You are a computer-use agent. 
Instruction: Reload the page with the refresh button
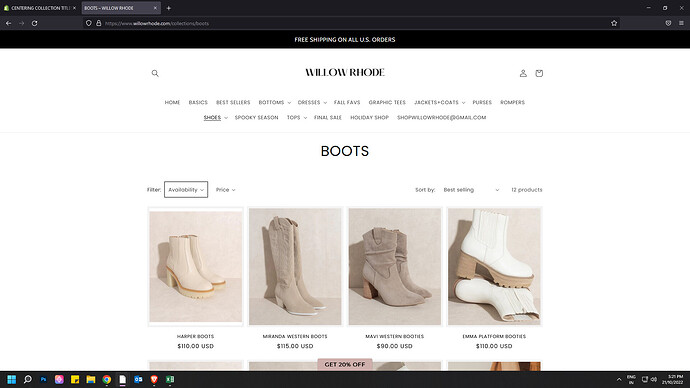[34, 23]
